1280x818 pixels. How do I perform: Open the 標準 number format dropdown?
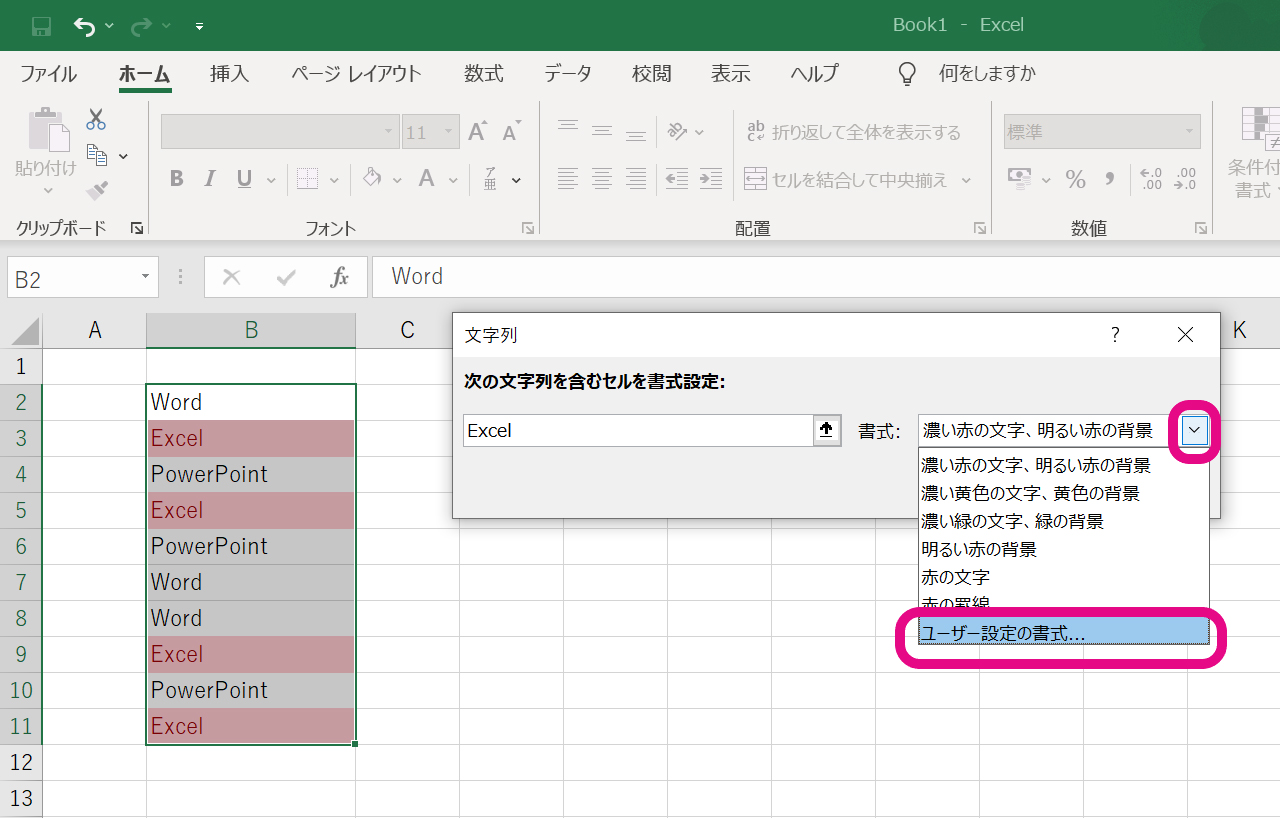click(1190, 132)
